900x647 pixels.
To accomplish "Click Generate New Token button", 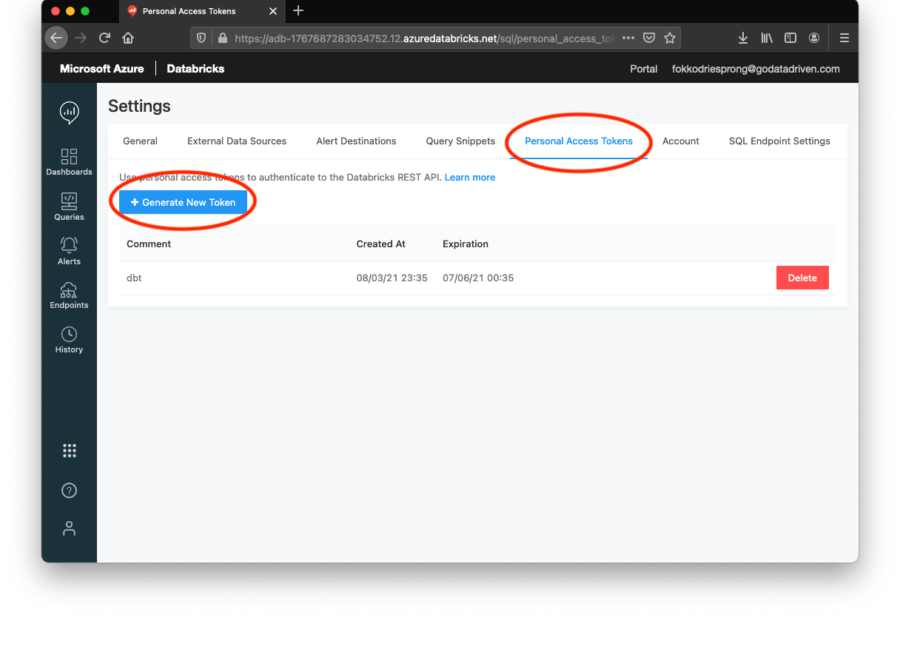I will (183, 202).
